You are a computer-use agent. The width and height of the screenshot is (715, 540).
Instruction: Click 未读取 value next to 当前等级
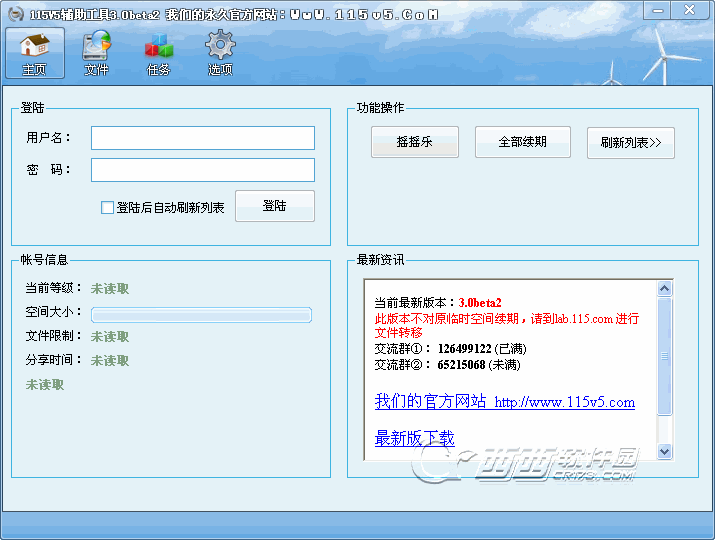(x=110, y=288)
